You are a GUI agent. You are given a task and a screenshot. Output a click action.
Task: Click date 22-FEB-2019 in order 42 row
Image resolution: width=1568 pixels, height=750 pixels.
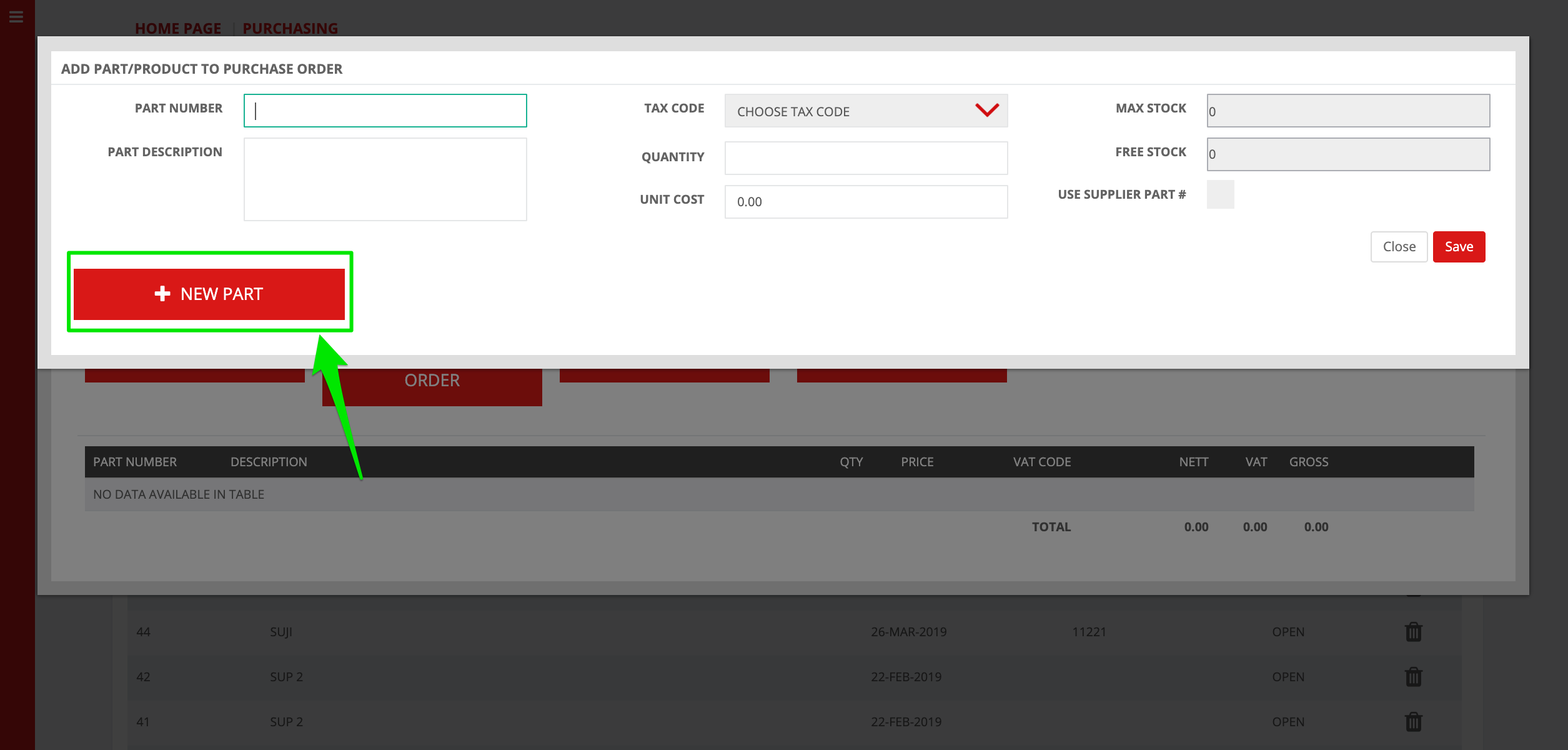tap(906, 677)
